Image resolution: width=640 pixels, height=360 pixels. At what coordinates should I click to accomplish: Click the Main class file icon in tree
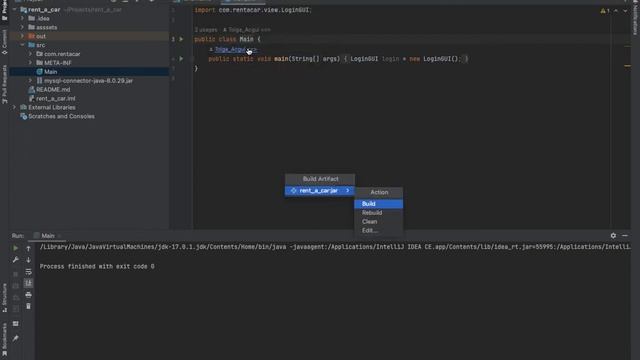pyautogui.click(x=39, y=72)
